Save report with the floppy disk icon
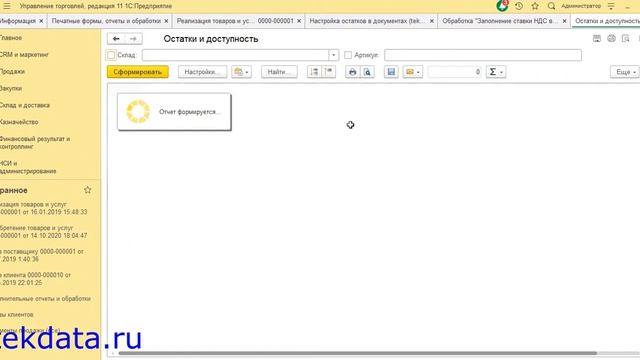Screen dimensions: 640x360 (x=391, y=72)
